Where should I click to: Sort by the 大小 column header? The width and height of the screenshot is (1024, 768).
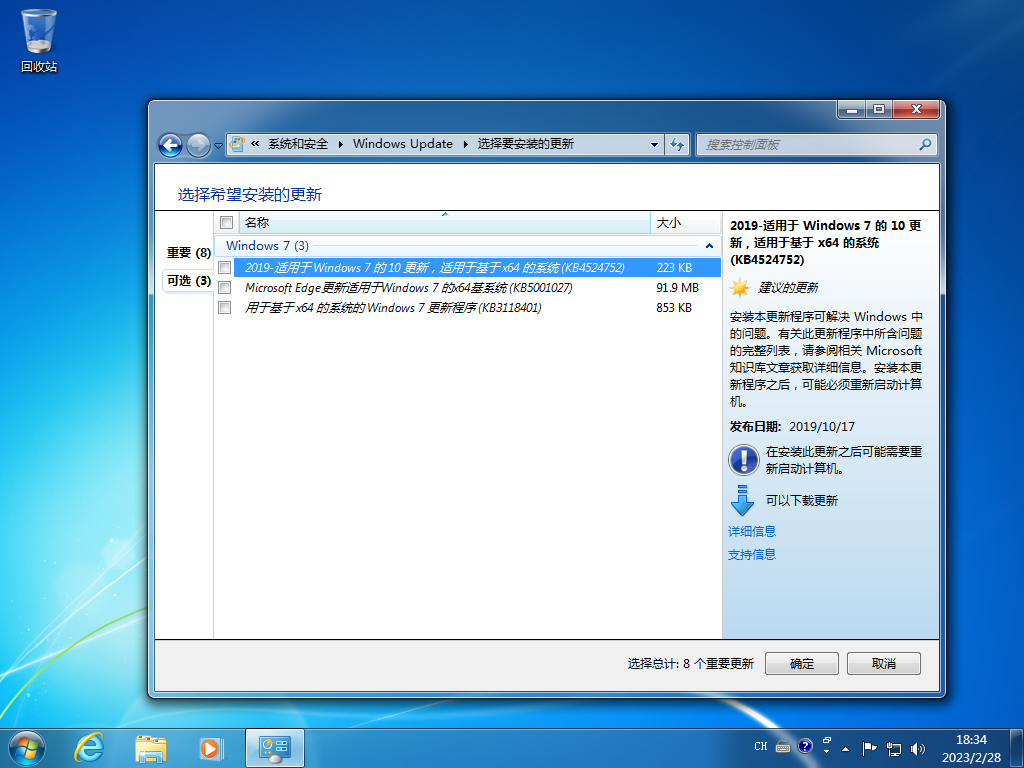click(686, 223)
